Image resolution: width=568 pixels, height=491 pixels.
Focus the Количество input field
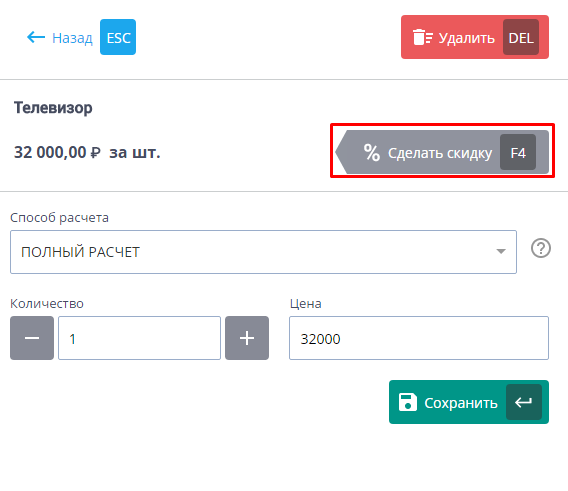click(139, 338)
